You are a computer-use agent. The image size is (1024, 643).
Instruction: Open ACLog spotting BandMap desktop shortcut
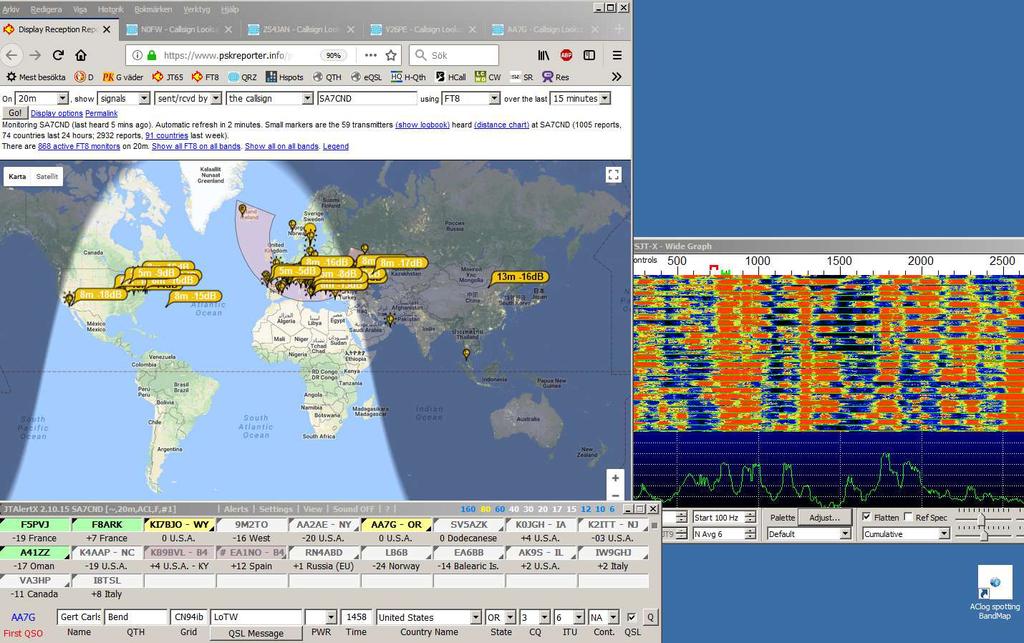(995, 593)
